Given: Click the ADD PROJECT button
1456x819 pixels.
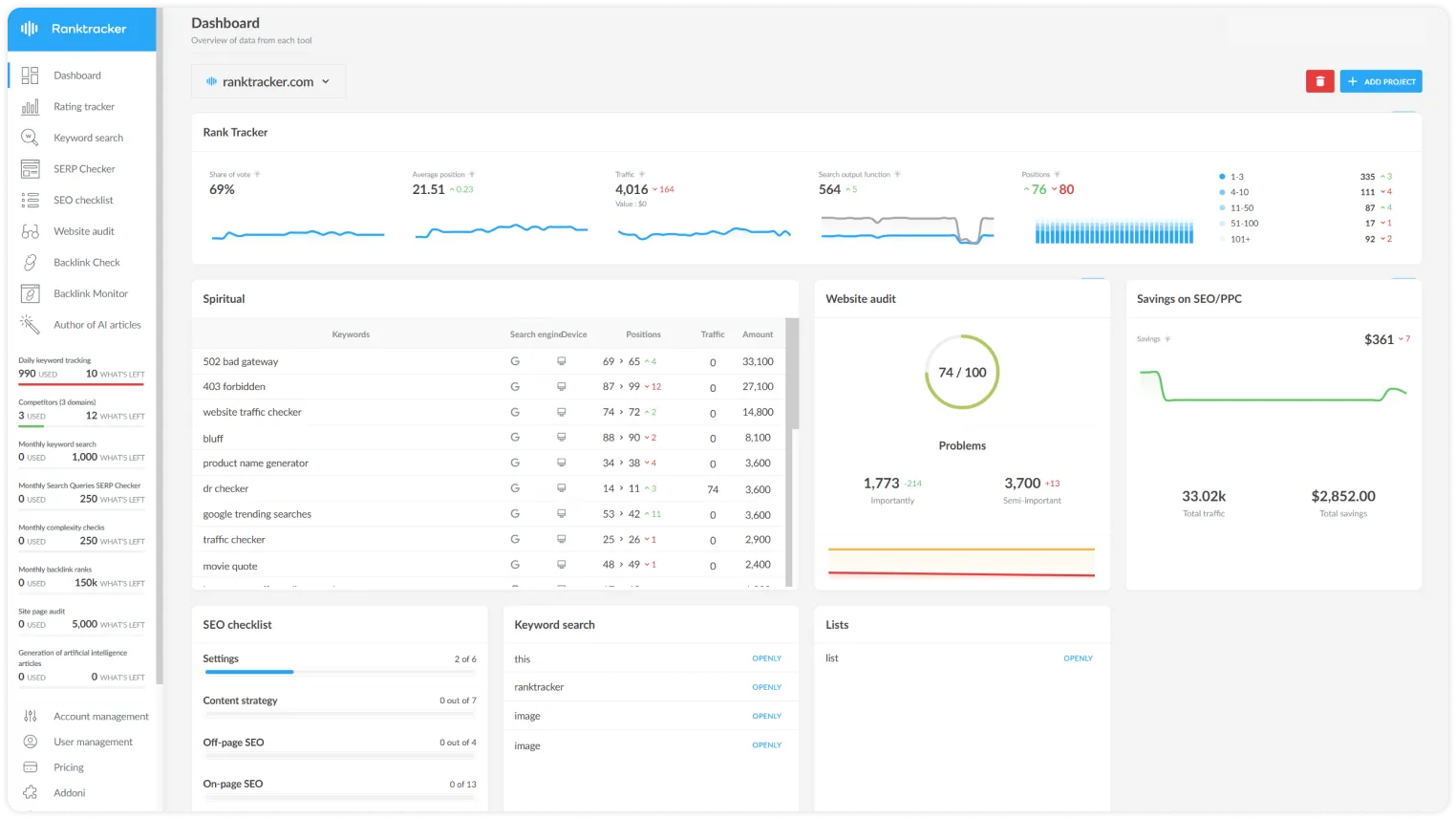Looking at the screenshot, I should pos(1381,81).
